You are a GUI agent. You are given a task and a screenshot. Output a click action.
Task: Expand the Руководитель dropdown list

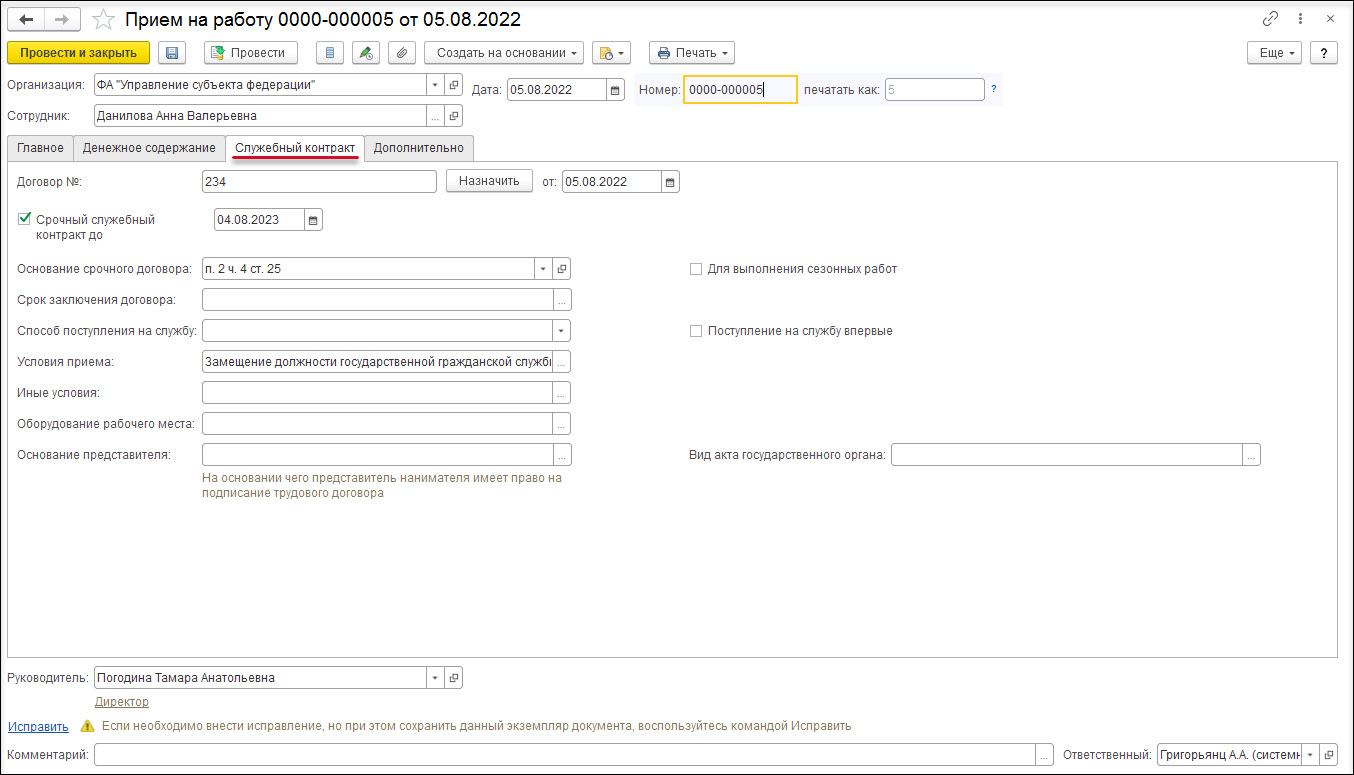(435, 678)
